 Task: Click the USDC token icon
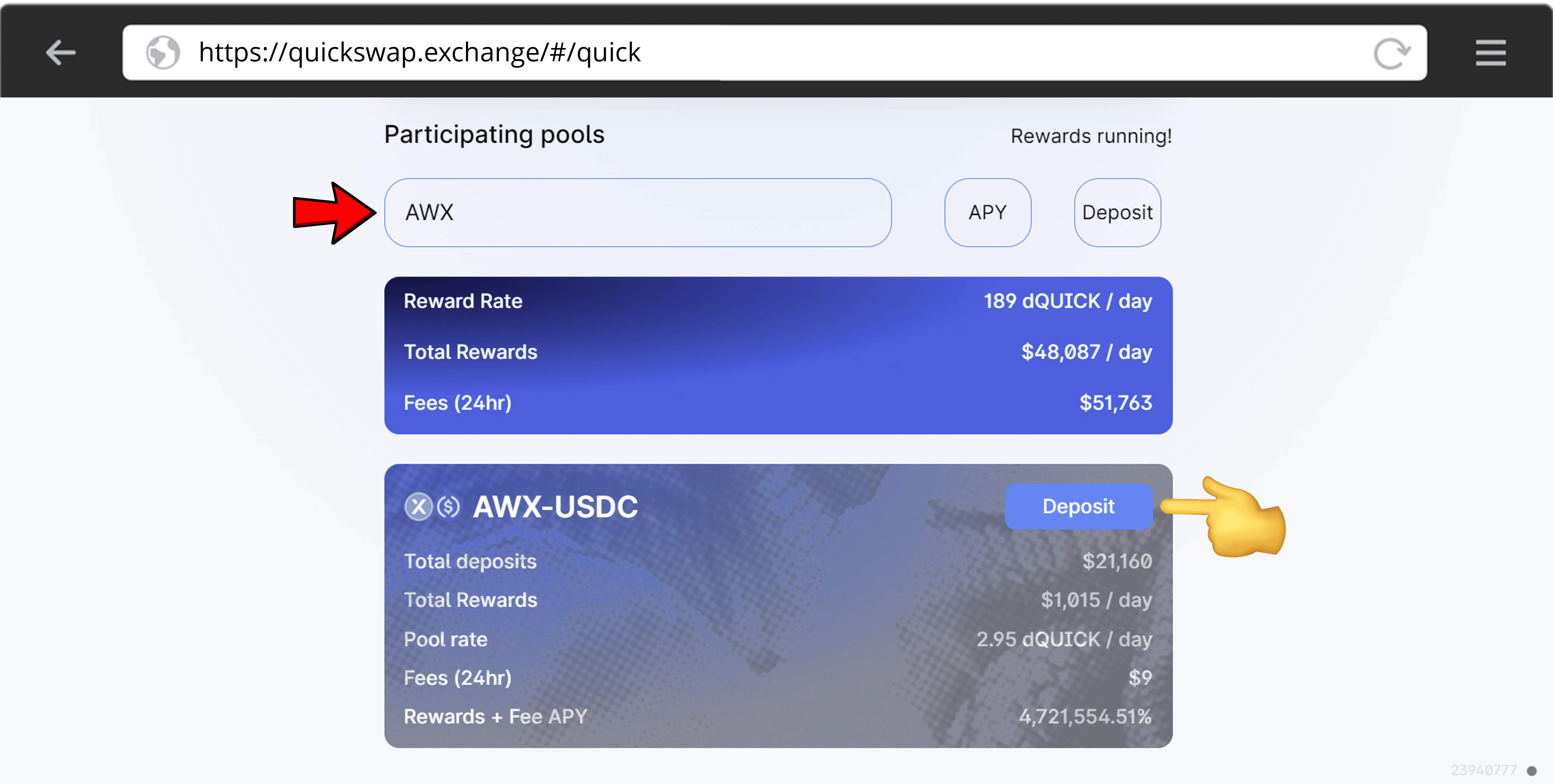pos(448,507)
